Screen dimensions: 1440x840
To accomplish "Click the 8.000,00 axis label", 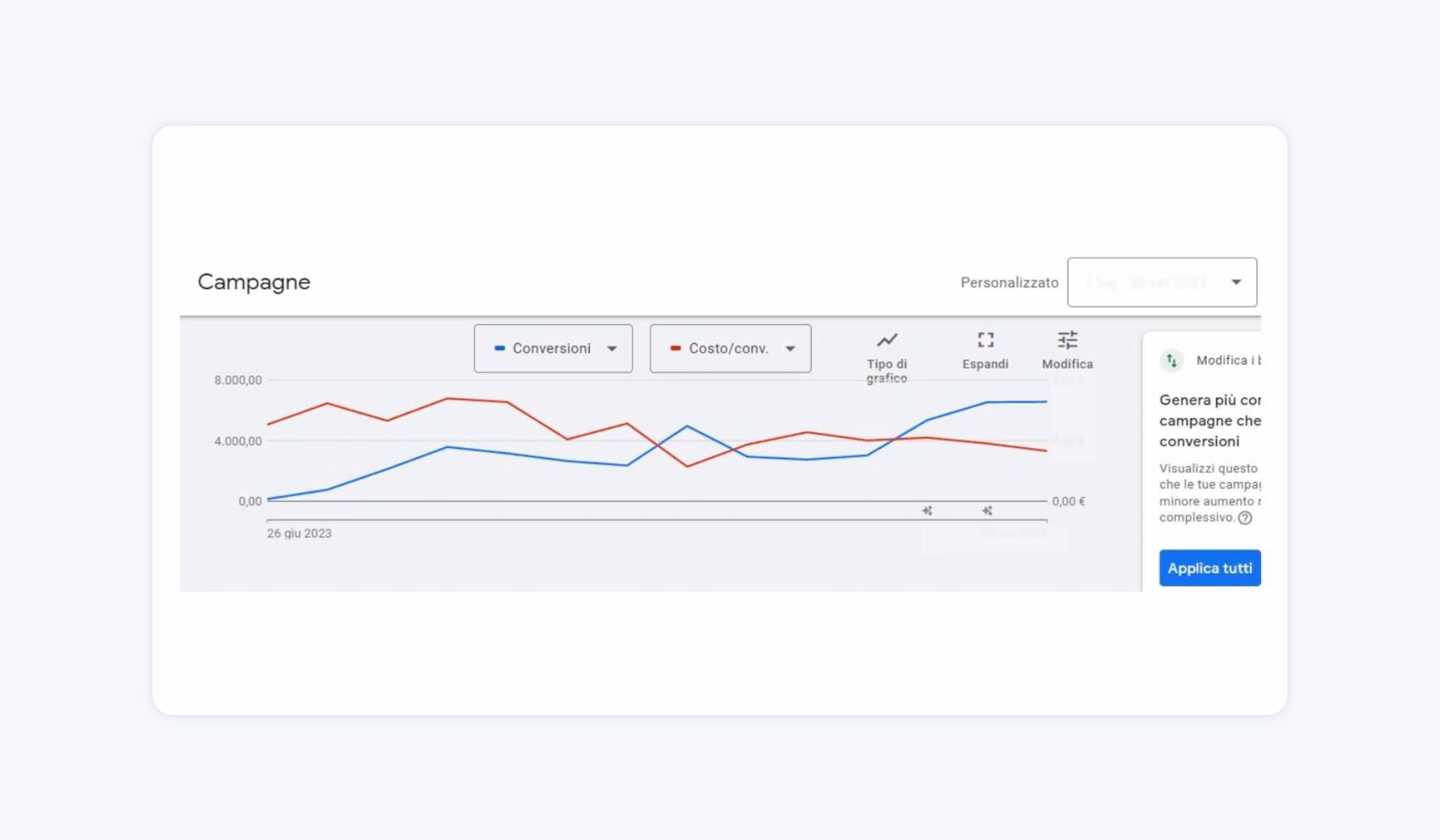I will [238, 380].
